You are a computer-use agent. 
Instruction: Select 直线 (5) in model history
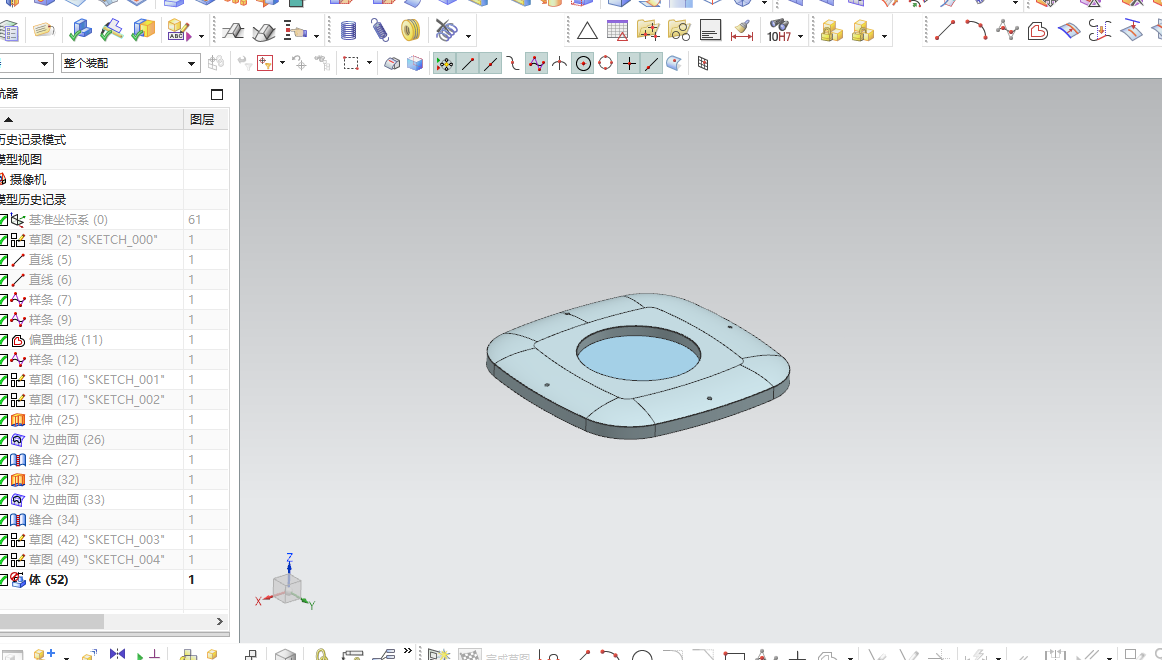50,260
